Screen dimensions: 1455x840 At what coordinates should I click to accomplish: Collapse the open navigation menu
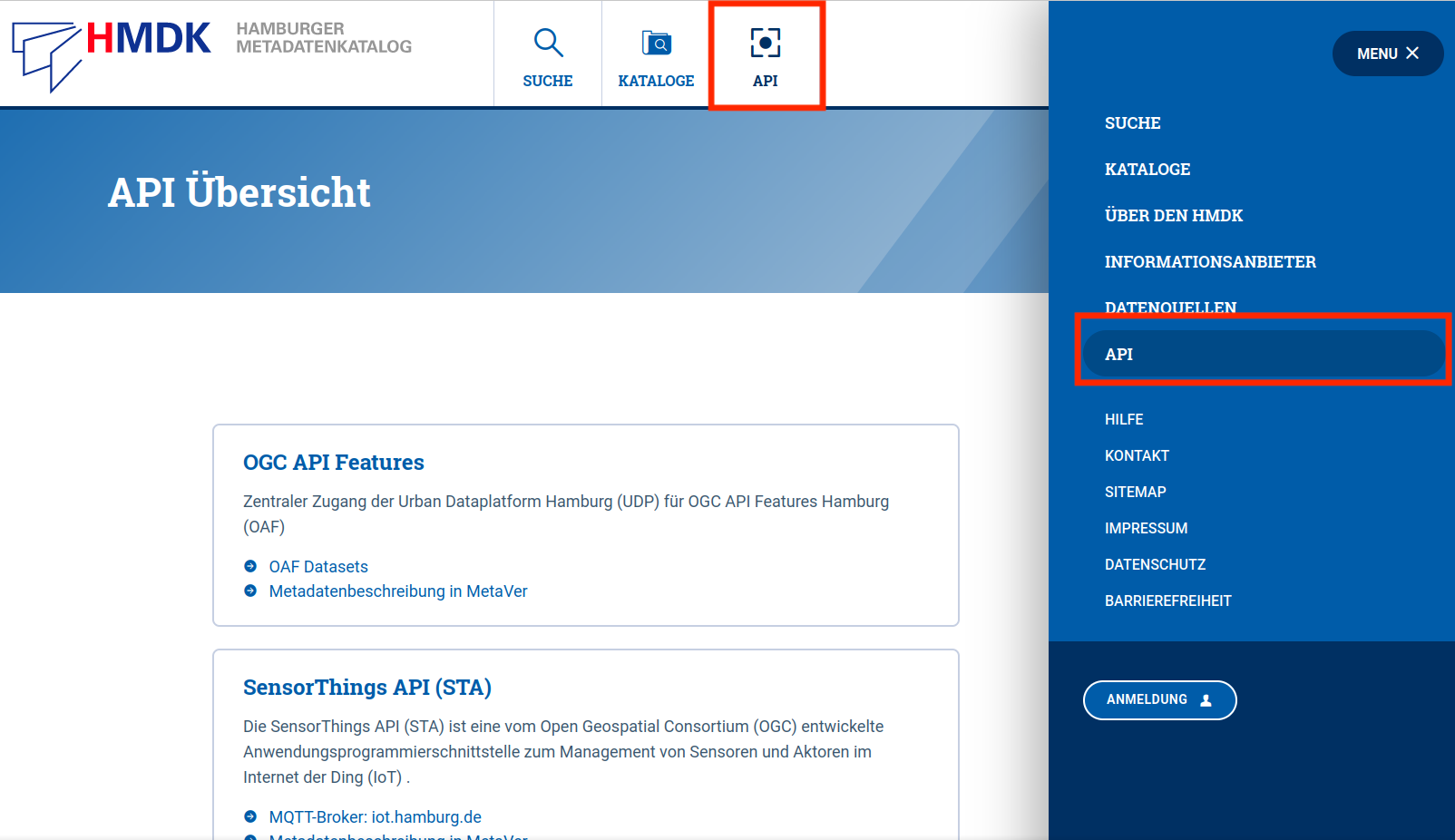tap(1387, 54)
